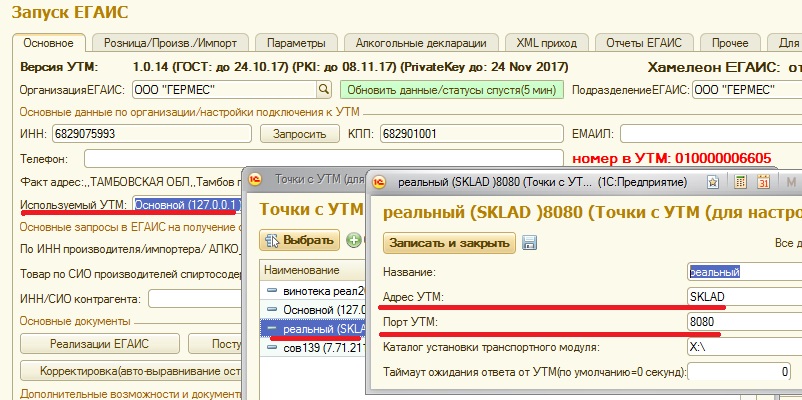Open the calendar icon in title bar

point(763,182)
